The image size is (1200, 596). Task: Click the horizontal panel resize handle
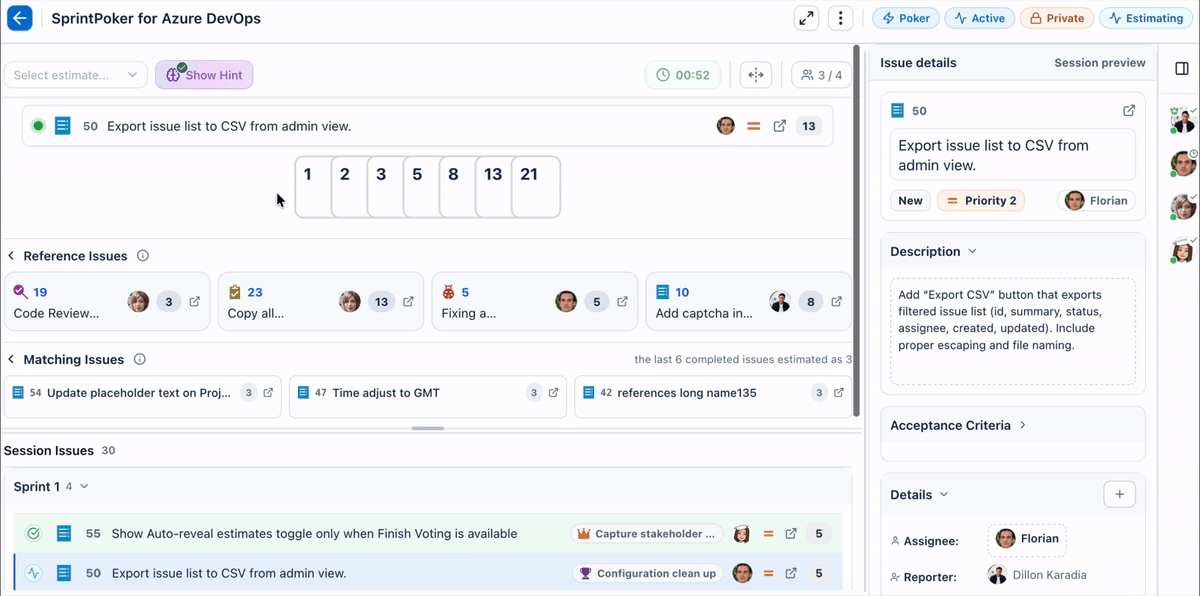428,428
